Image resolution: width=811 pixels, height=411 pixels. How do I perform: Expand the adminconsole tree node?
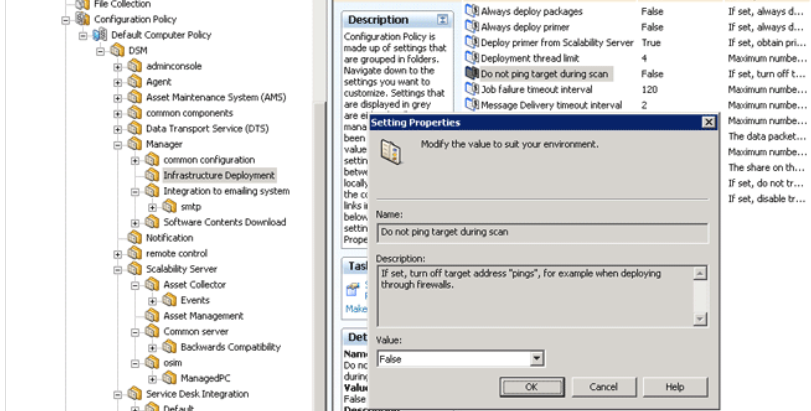click(117, 67)
